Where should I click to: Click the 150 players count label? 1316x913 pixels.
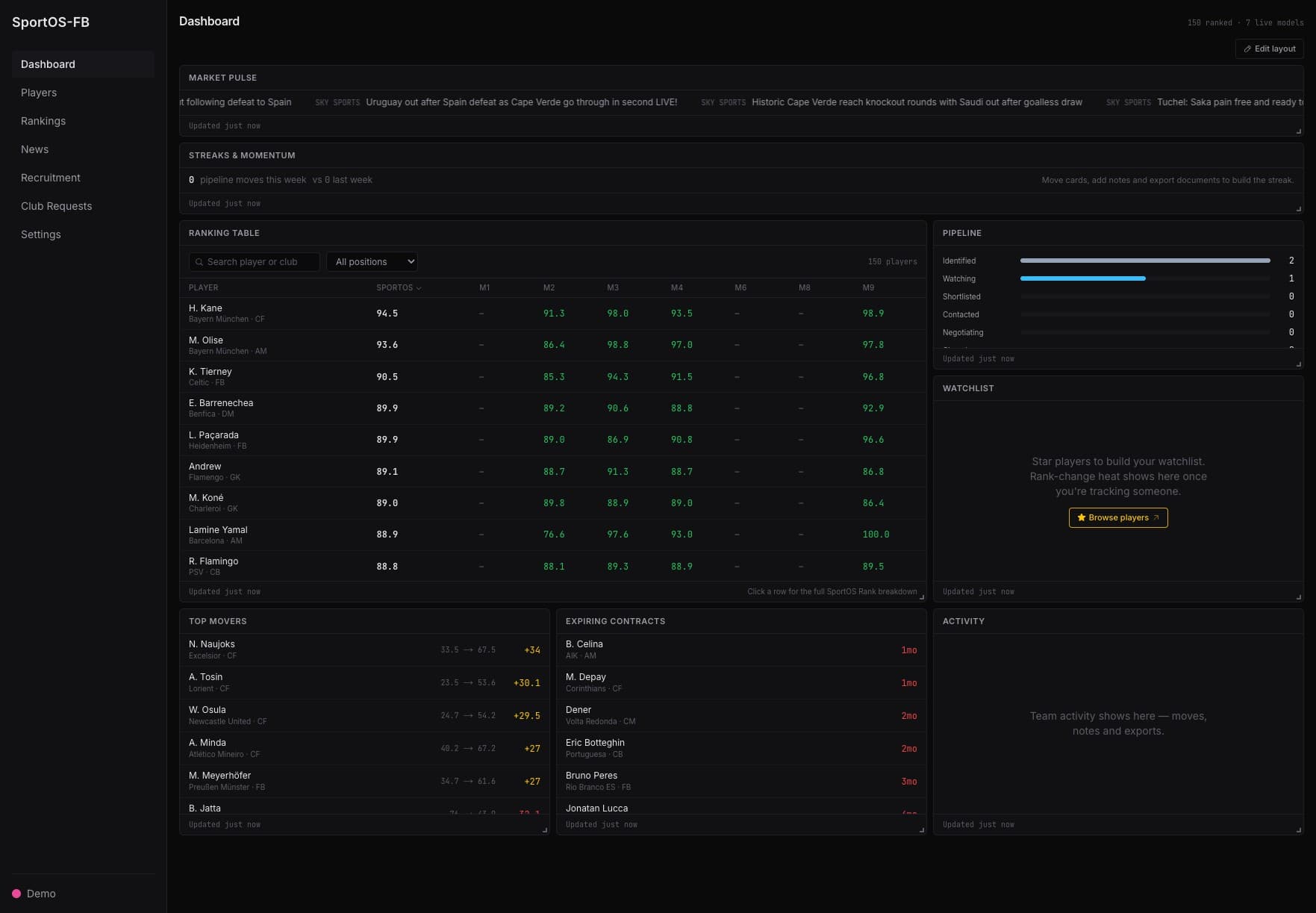tap(892, 262)
